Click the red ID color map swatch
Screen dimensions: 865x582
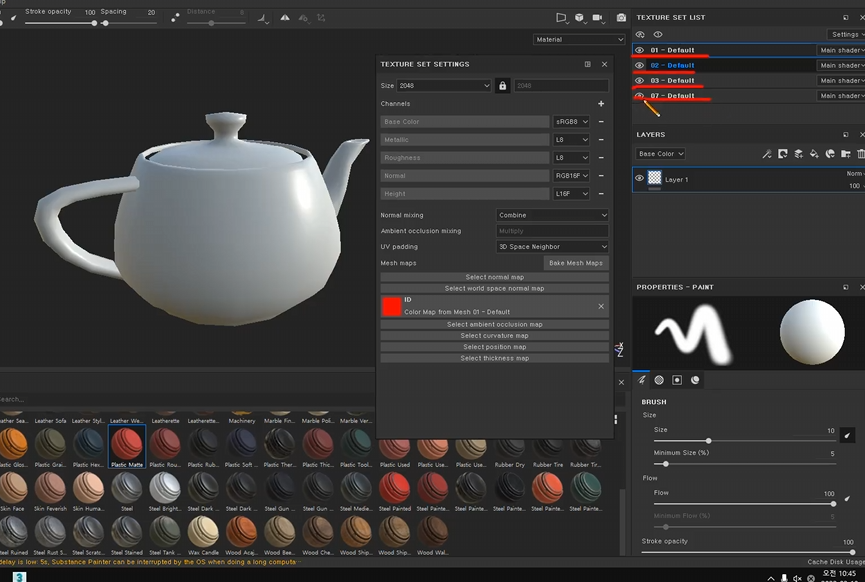[x=391, y=306]
